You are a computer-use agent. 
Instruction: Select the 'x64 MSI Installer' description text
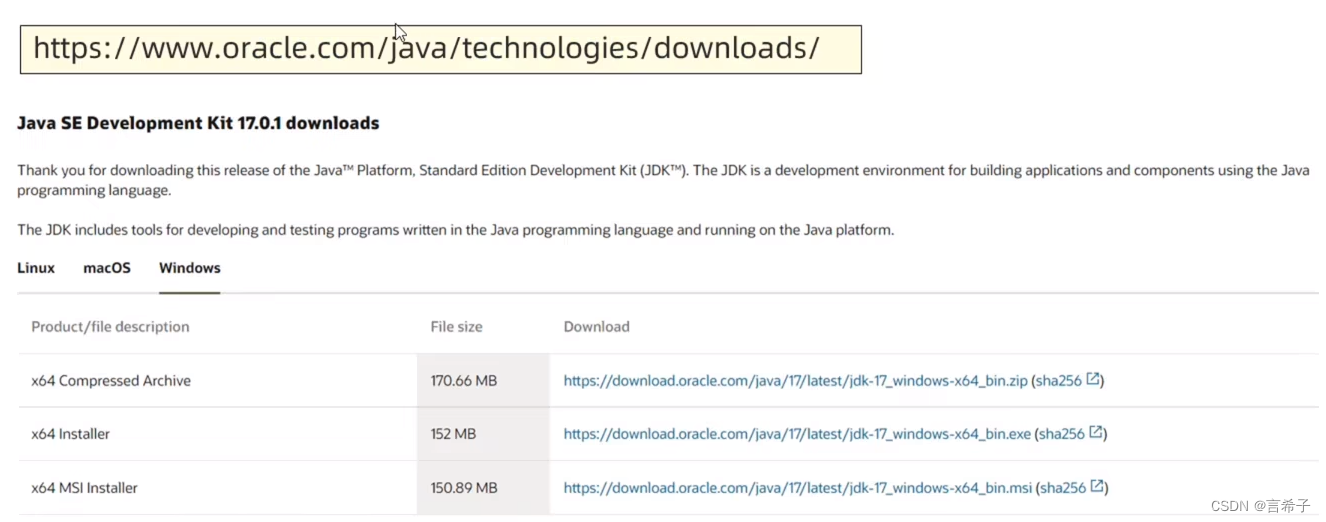85,488
